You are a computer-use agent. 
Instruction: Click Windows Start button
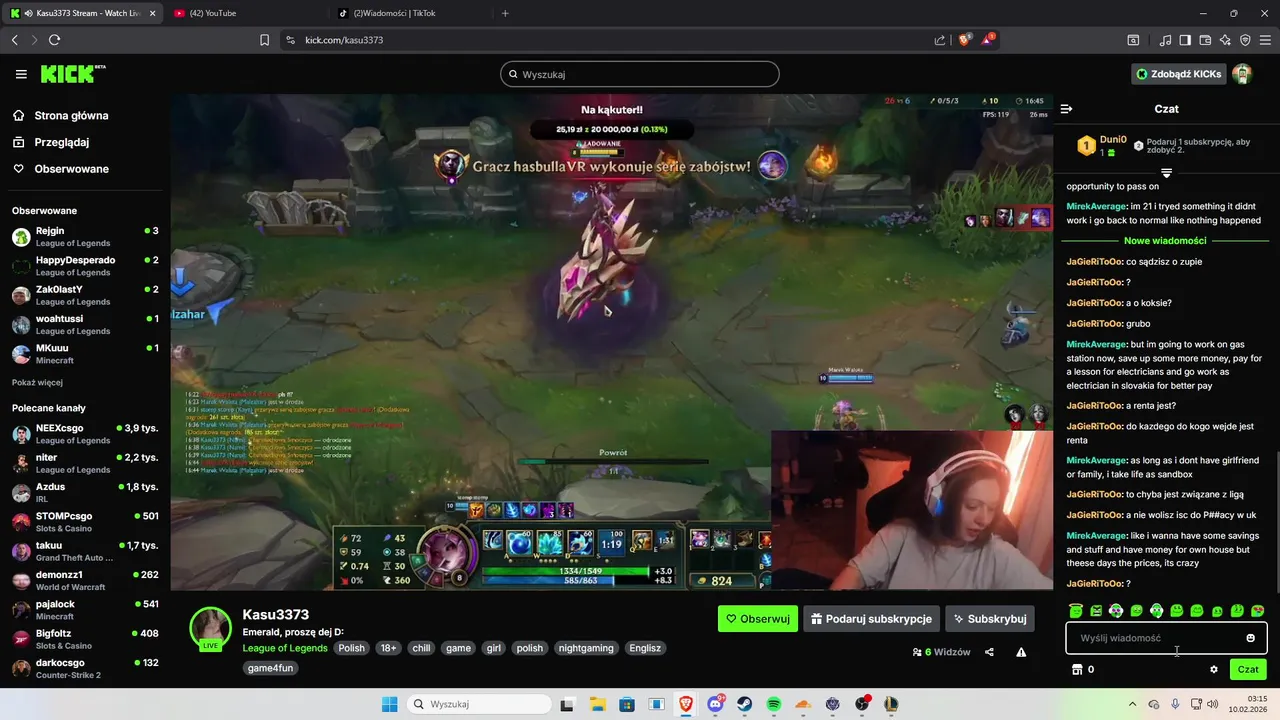tap(390, 704)
